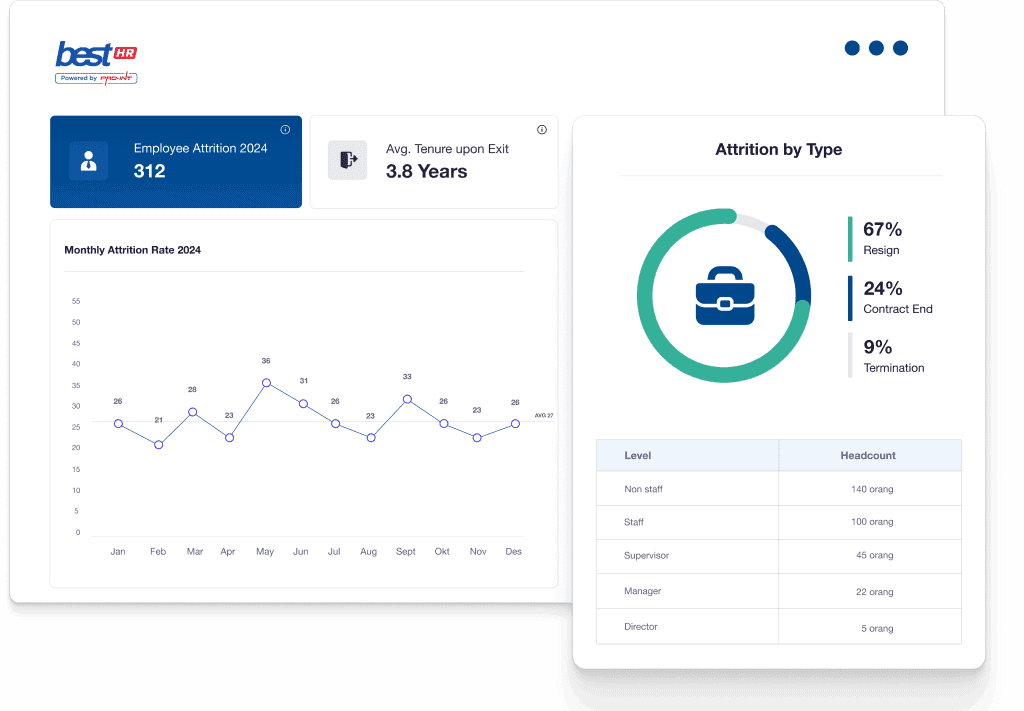Screen dimensions: 1024x711
Task: Select the Director row in table
Action: tap(778, 627)
